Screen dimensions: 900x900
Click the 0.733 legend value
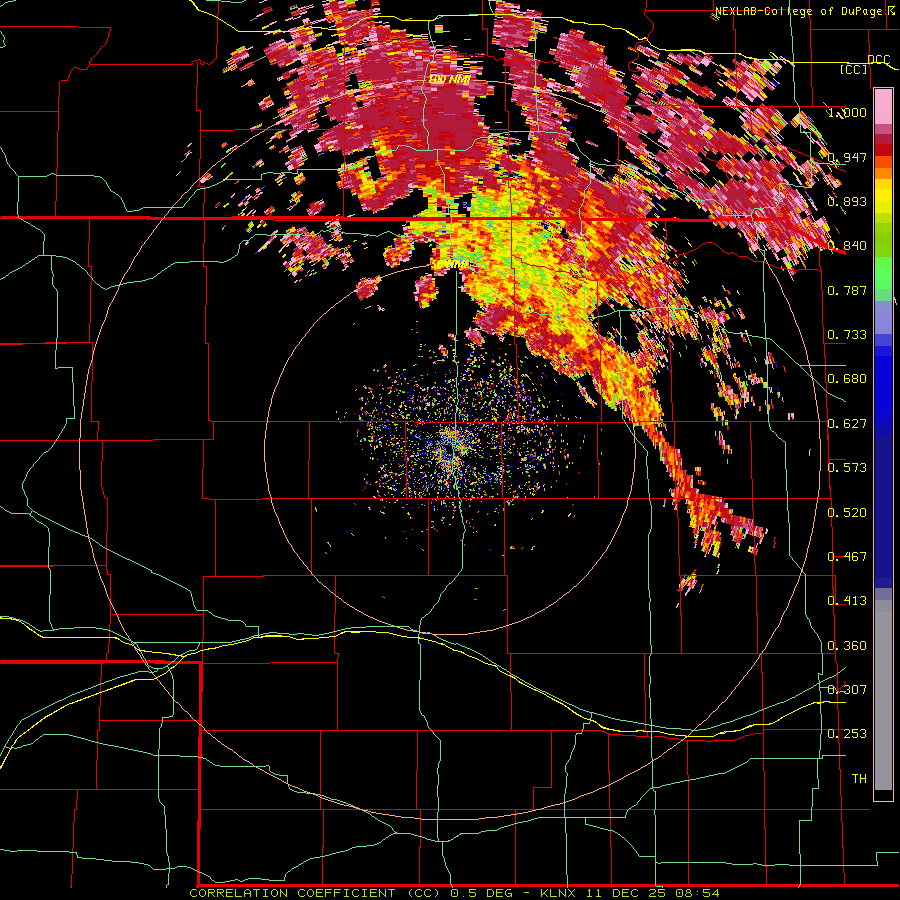pos(847,334)
